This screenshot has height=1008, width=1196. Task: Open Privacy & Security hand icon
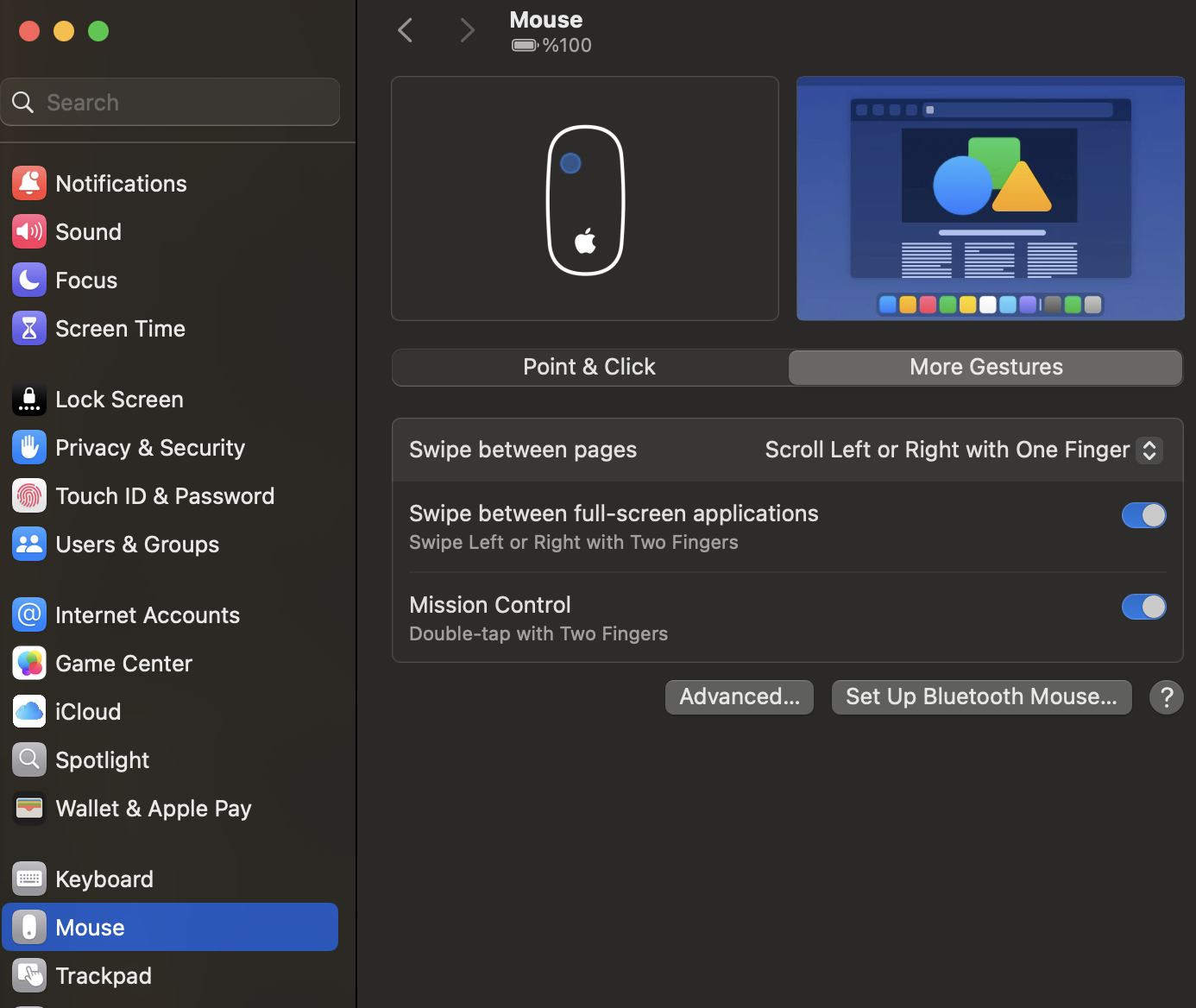(29, 447)
